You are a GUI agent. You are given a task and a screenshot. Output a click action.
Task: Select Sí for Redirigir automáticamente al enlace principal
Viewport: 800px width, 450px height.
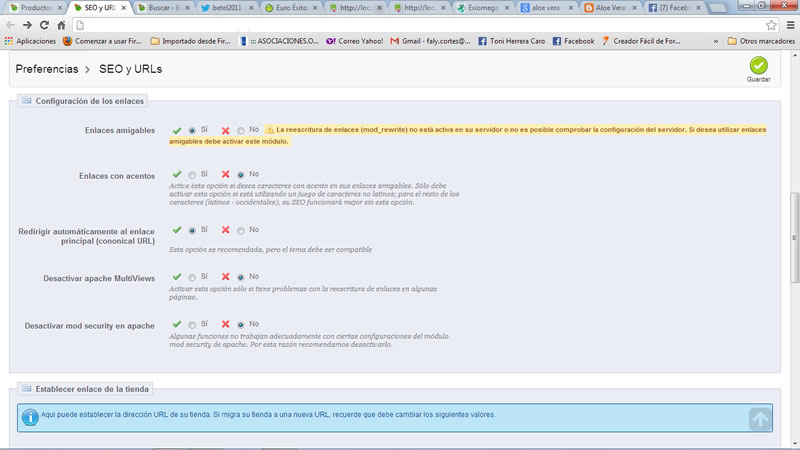pos(192,231)
